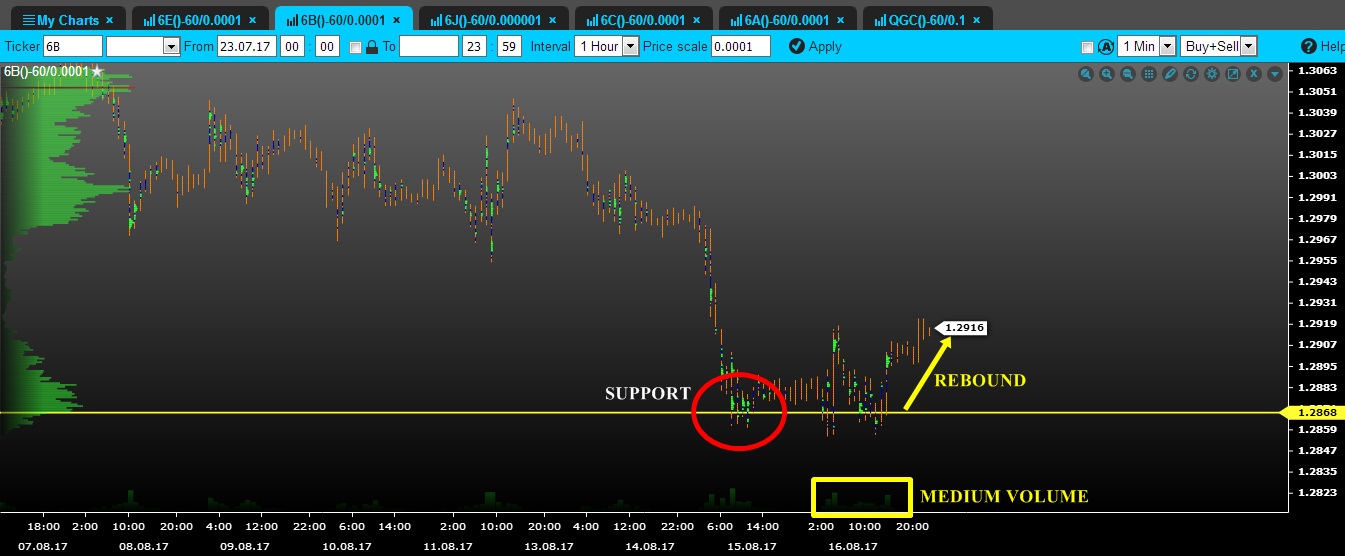Close the 6E()-60/0.0001 tab
Image resolution: width=1345 pixels, height=556 pixels.
253,20
